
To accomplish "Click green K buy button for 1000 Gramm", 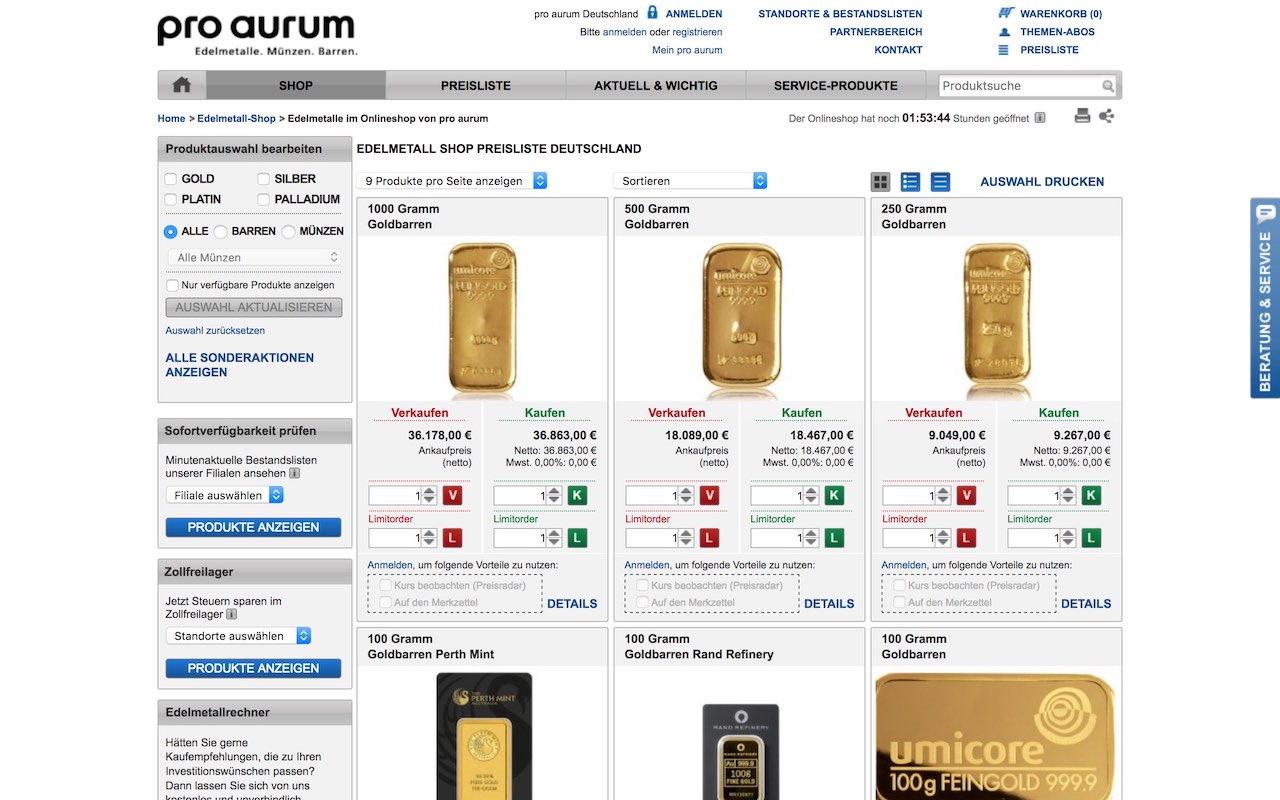I will click(x=578, y=495).
